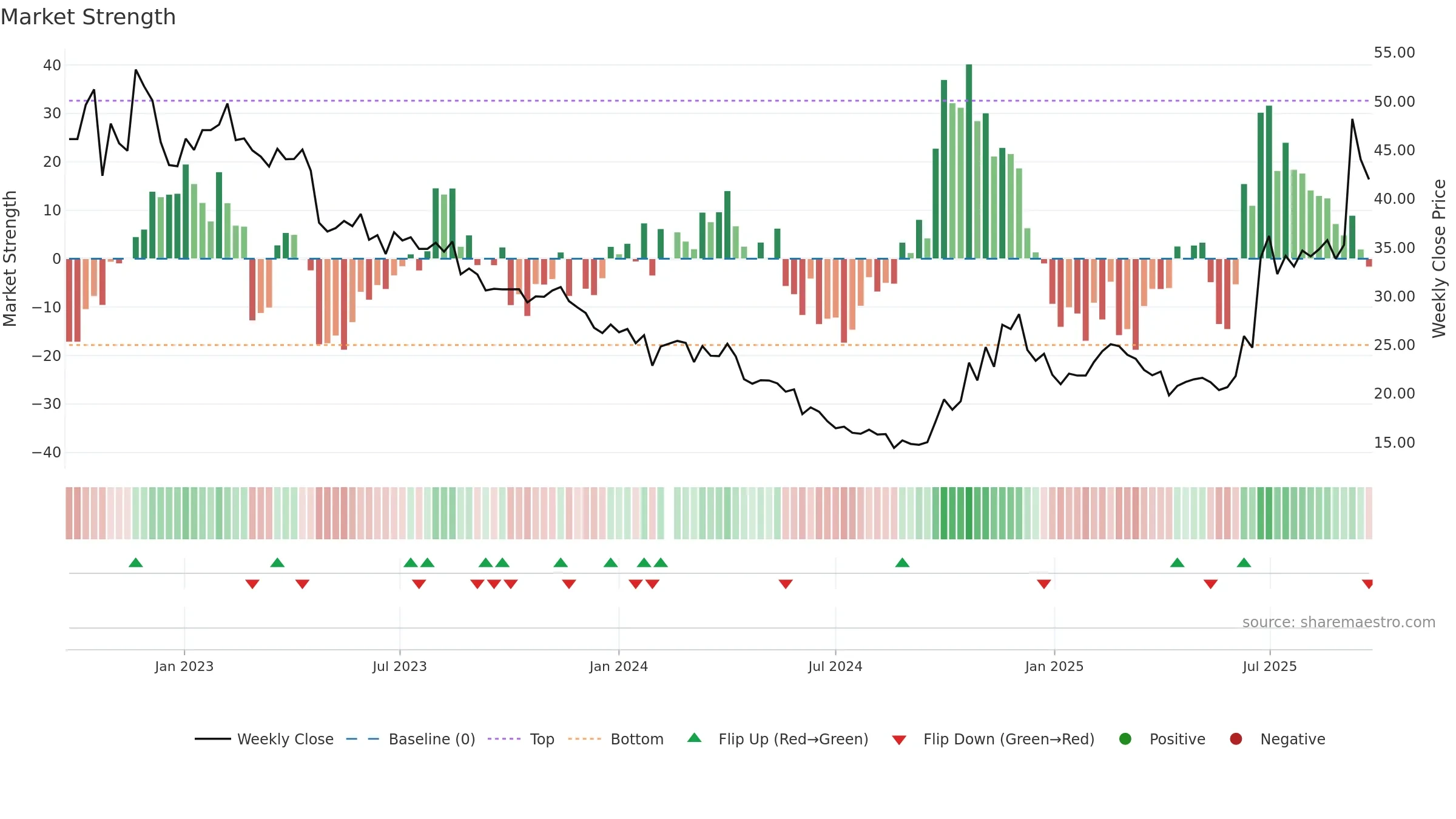Click the Jul 2024 axis label
The width and height of the screenshot is (1456, 819).
click(x=835, y=666)
